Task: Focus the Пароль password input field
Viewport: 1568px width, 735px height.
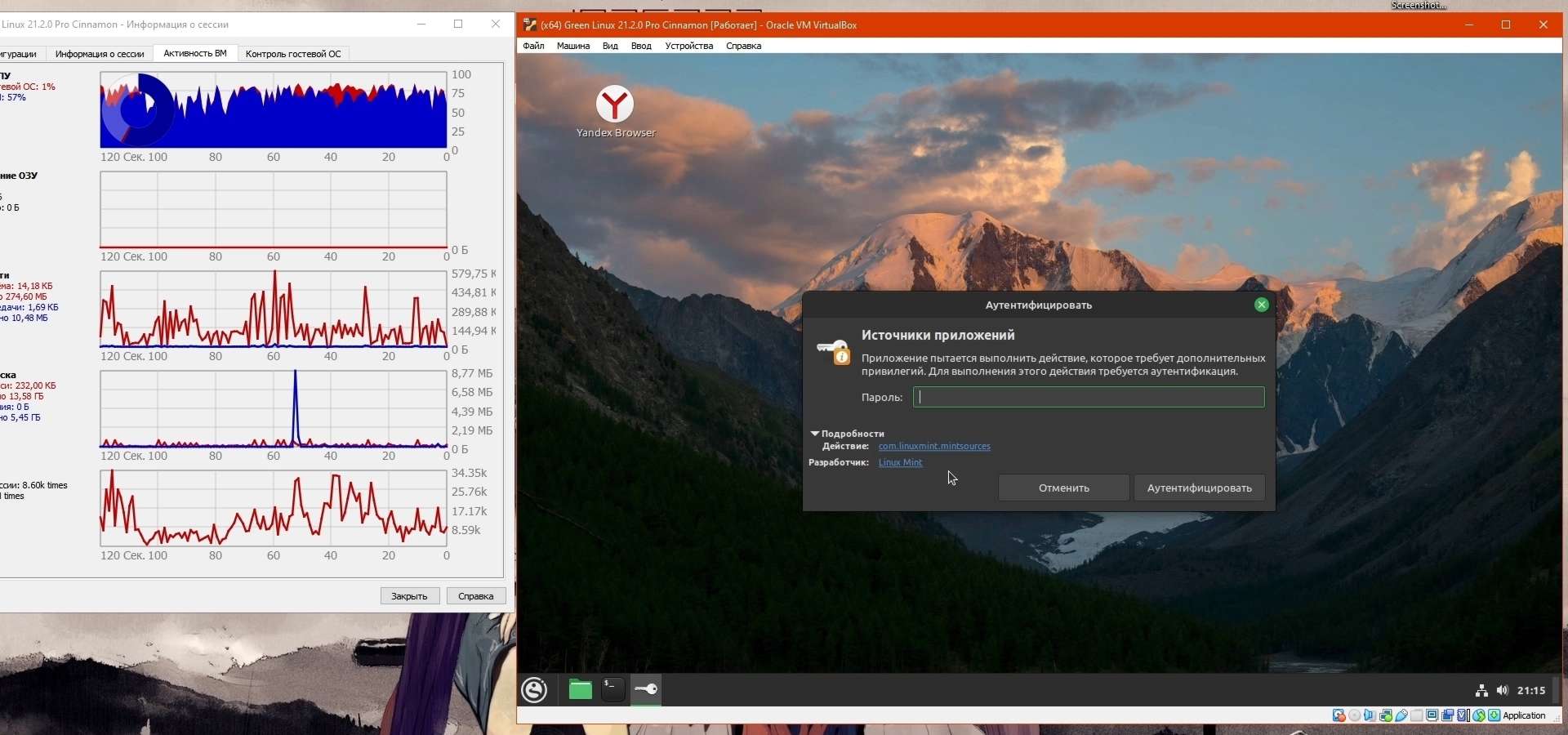Action: (x=1089, y=397)
